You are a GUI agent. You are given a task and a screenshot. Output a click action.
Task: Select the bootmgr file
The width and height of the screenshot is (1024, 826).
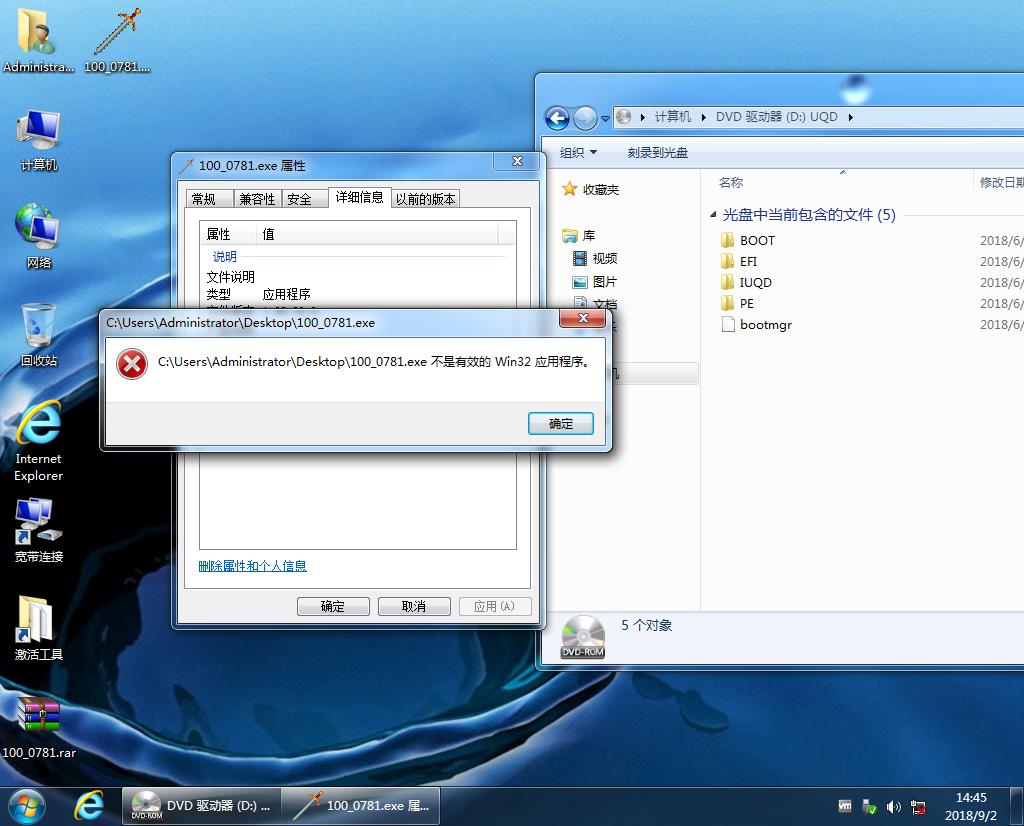point(756,325)
